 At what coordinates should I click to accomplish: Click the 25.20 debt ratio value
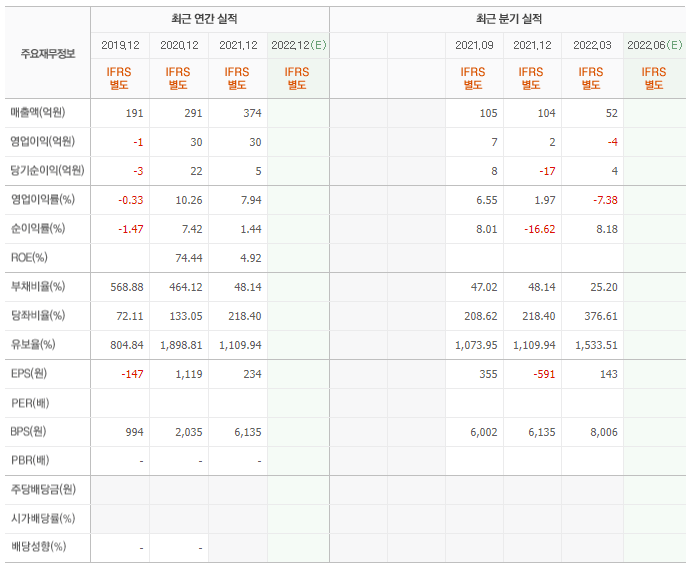[x=604, y=287]
